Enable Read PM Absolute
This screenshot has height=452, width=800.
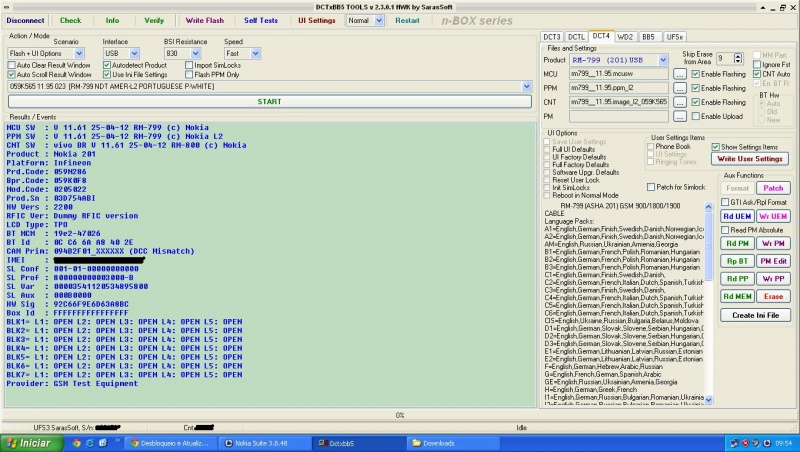point(724,230)
